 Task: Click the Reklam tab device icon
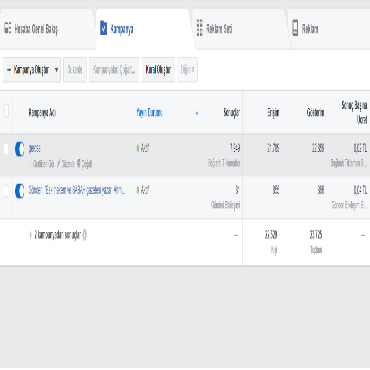295,28
